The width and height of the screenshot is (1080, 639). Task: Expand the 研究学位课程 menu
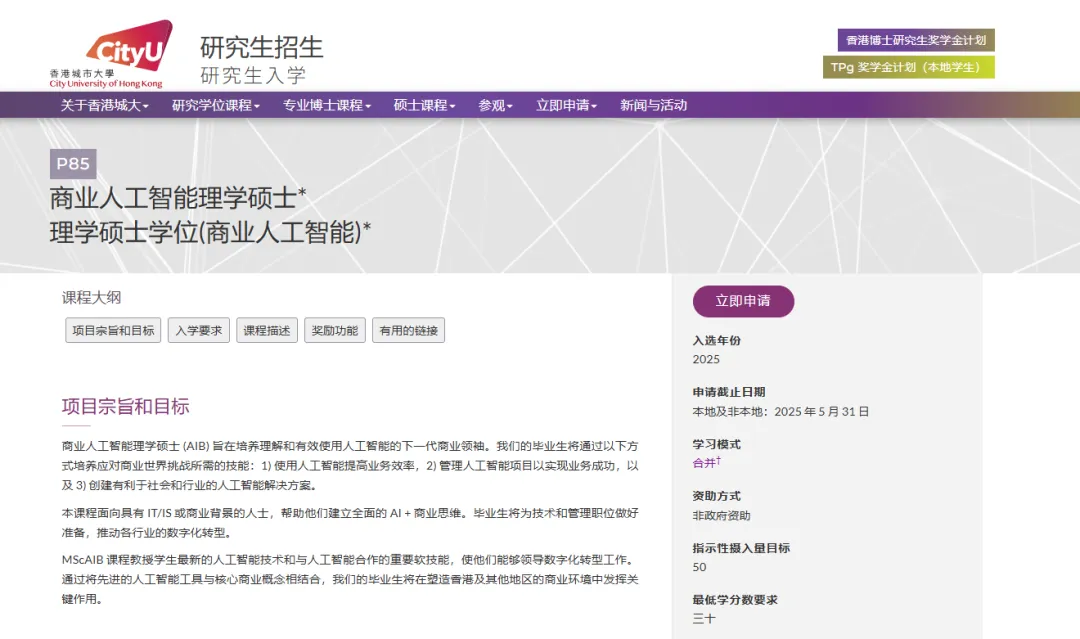(x=215, y=105)
